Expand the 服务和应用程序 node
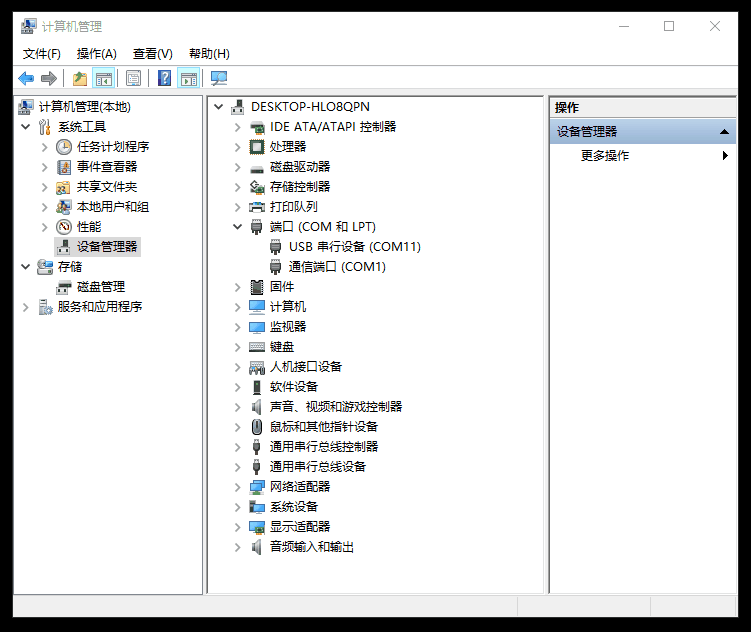751x632 pixels. coord(26,307)
